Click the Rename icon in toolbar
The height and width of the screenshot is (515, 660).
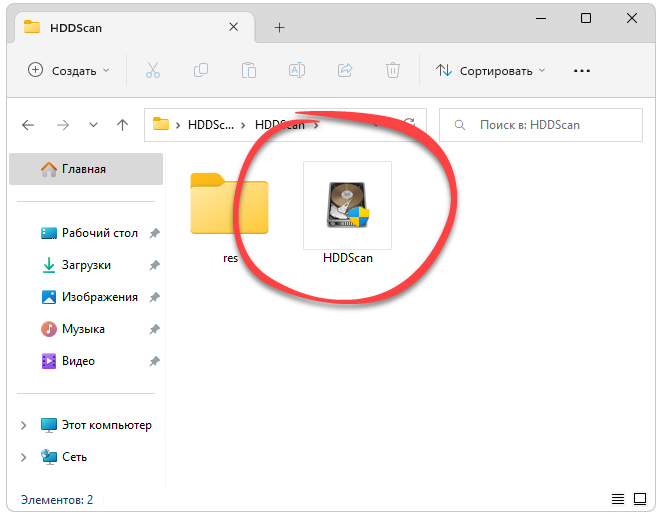tap(297, 70)
